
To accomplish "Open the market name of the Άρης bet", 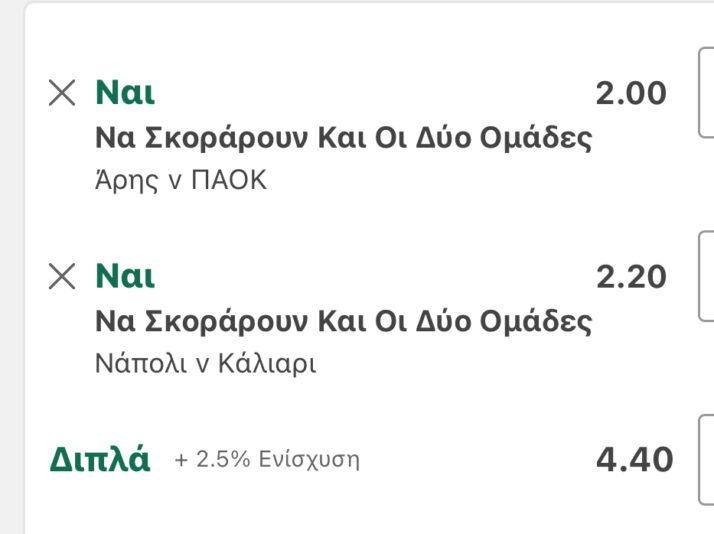I will (x=343, y=138).
